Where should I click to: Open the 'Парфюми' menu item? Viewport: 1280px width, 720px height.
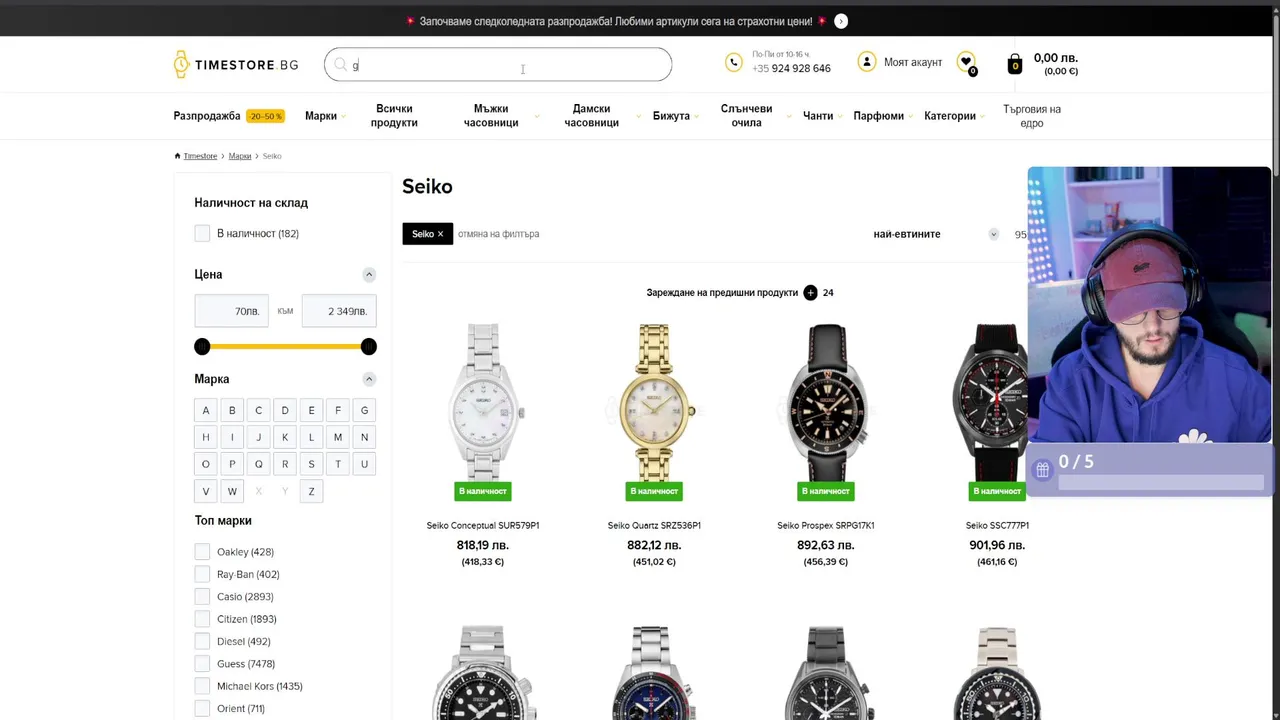point(879,116)
